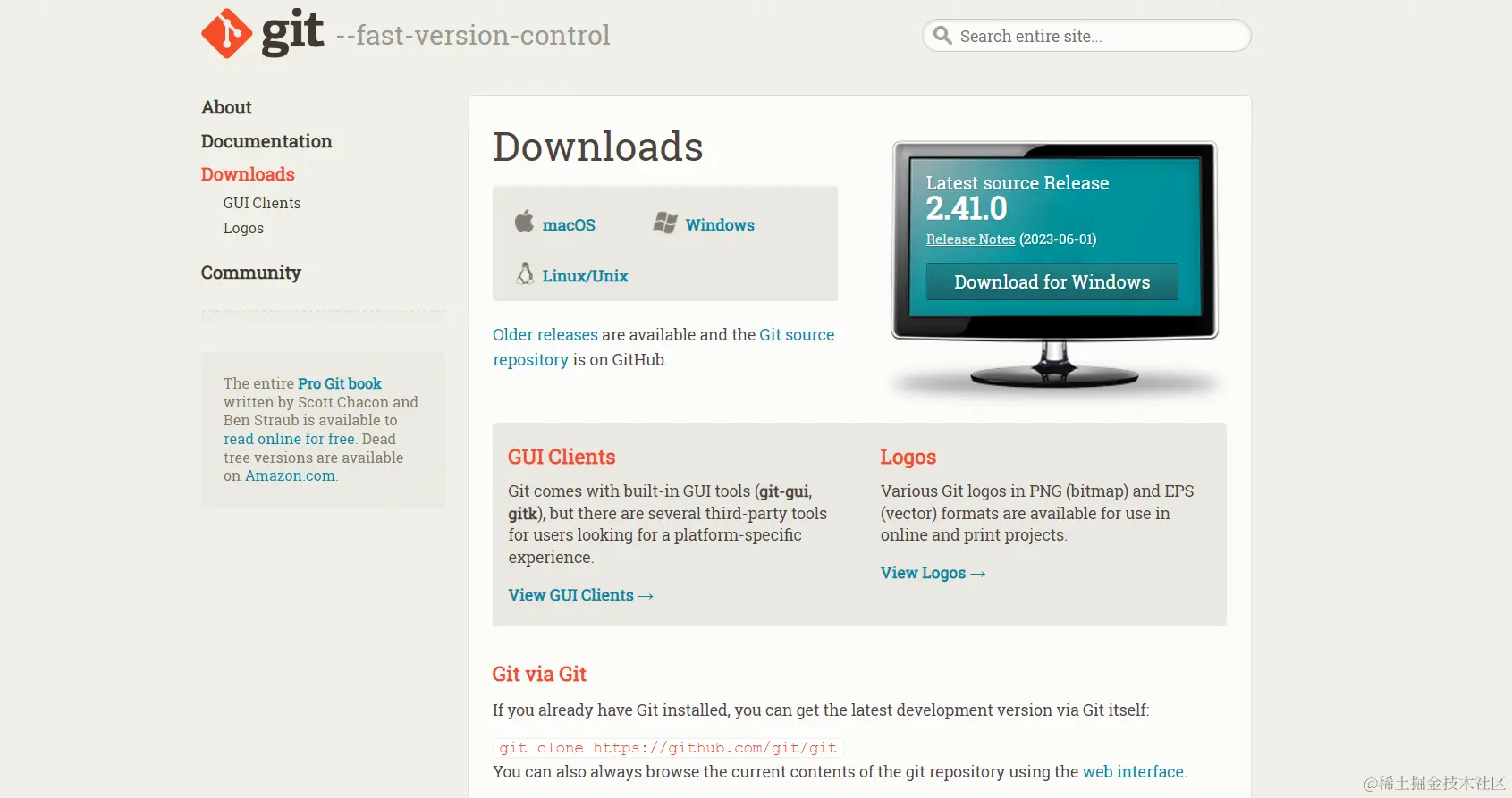1512x798 pixels.
Task: Open the Older releases link
Action: click(545, 334)
